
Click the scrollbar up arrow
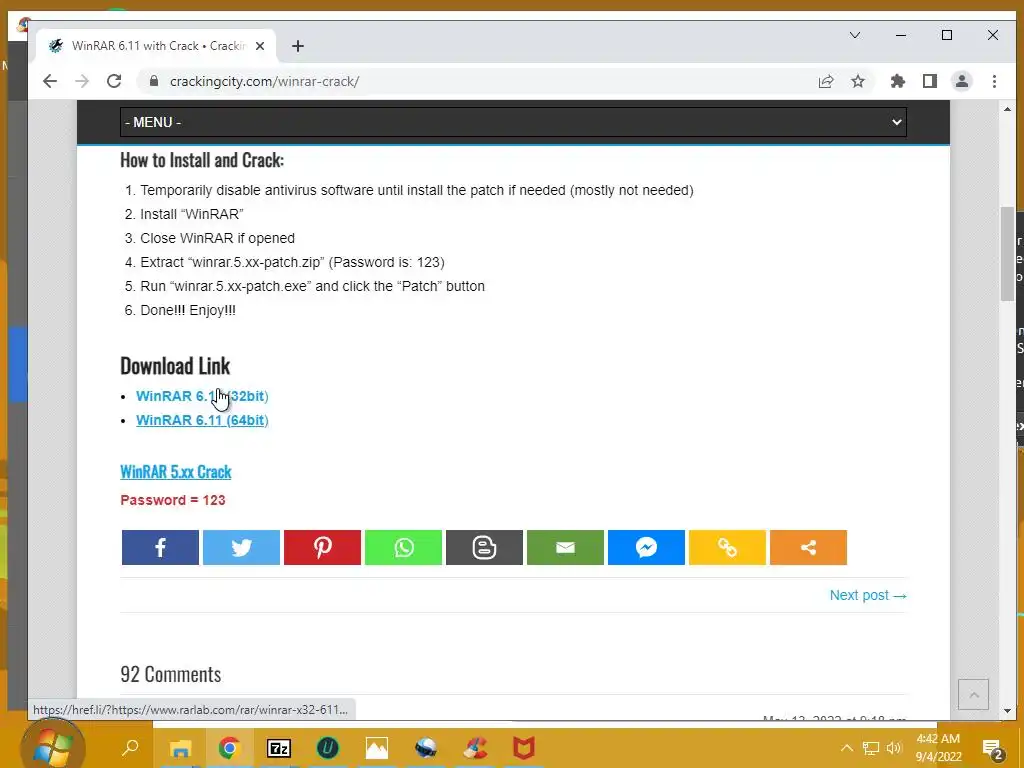click(x=1007, y=109)
